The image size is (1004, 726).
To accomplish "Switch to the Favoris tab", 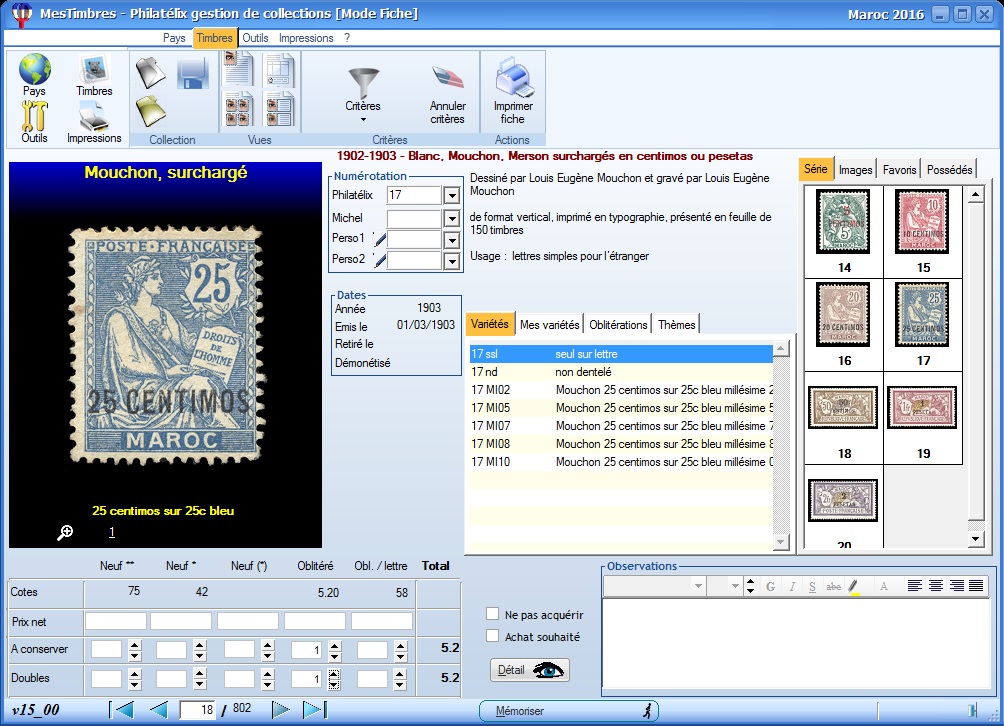I will pos(899,170).
